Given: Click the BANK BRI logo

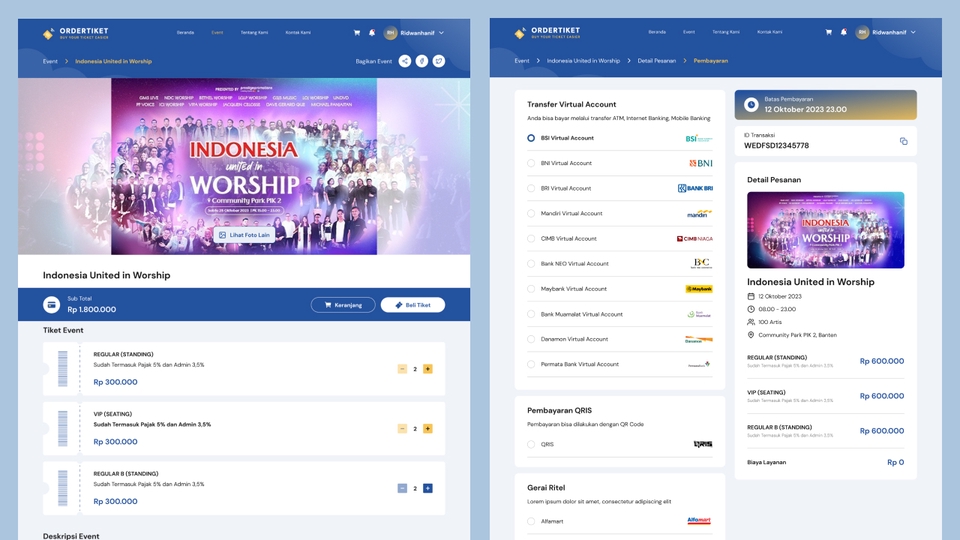Looking at the screenshot, I should click(695, 188).
